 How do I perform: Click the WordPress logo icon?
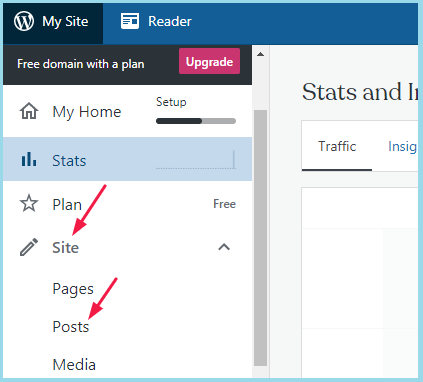24,21
